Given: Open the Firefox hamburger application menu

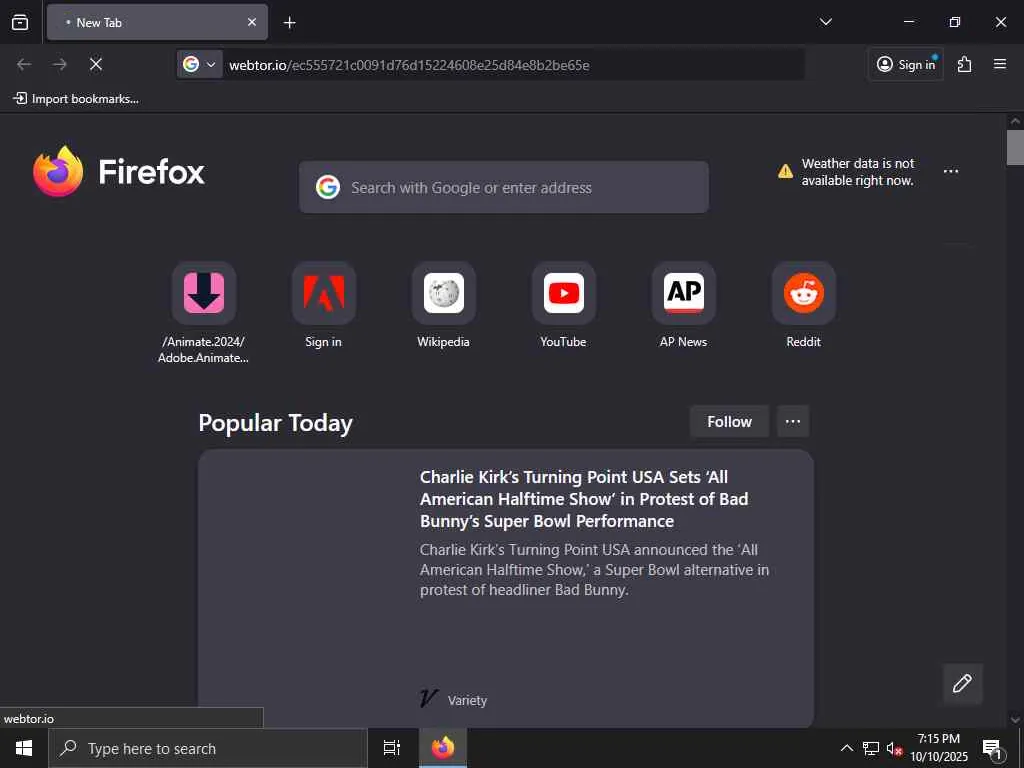Looking at the screenshot, I should coord(1000,64).
